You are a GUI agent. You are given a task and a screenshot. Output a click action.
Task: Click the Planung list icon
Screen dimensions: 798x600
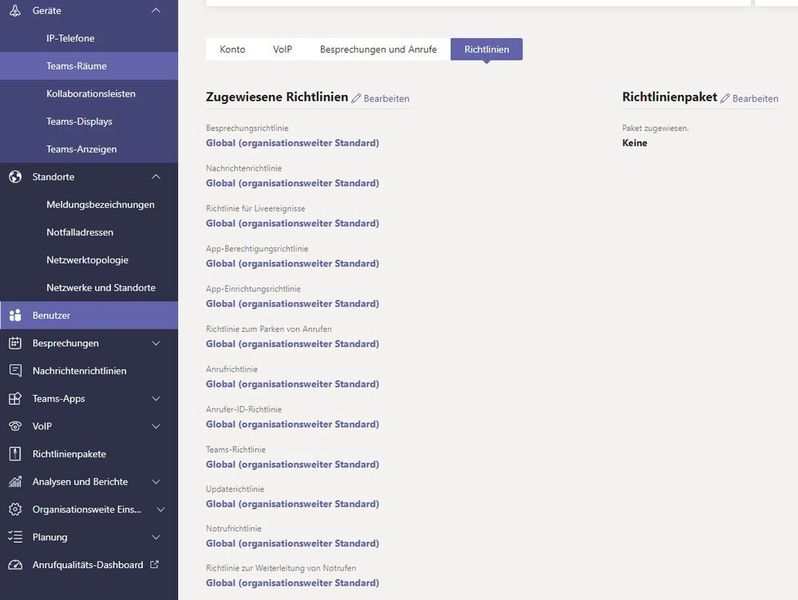pos(15,537)
